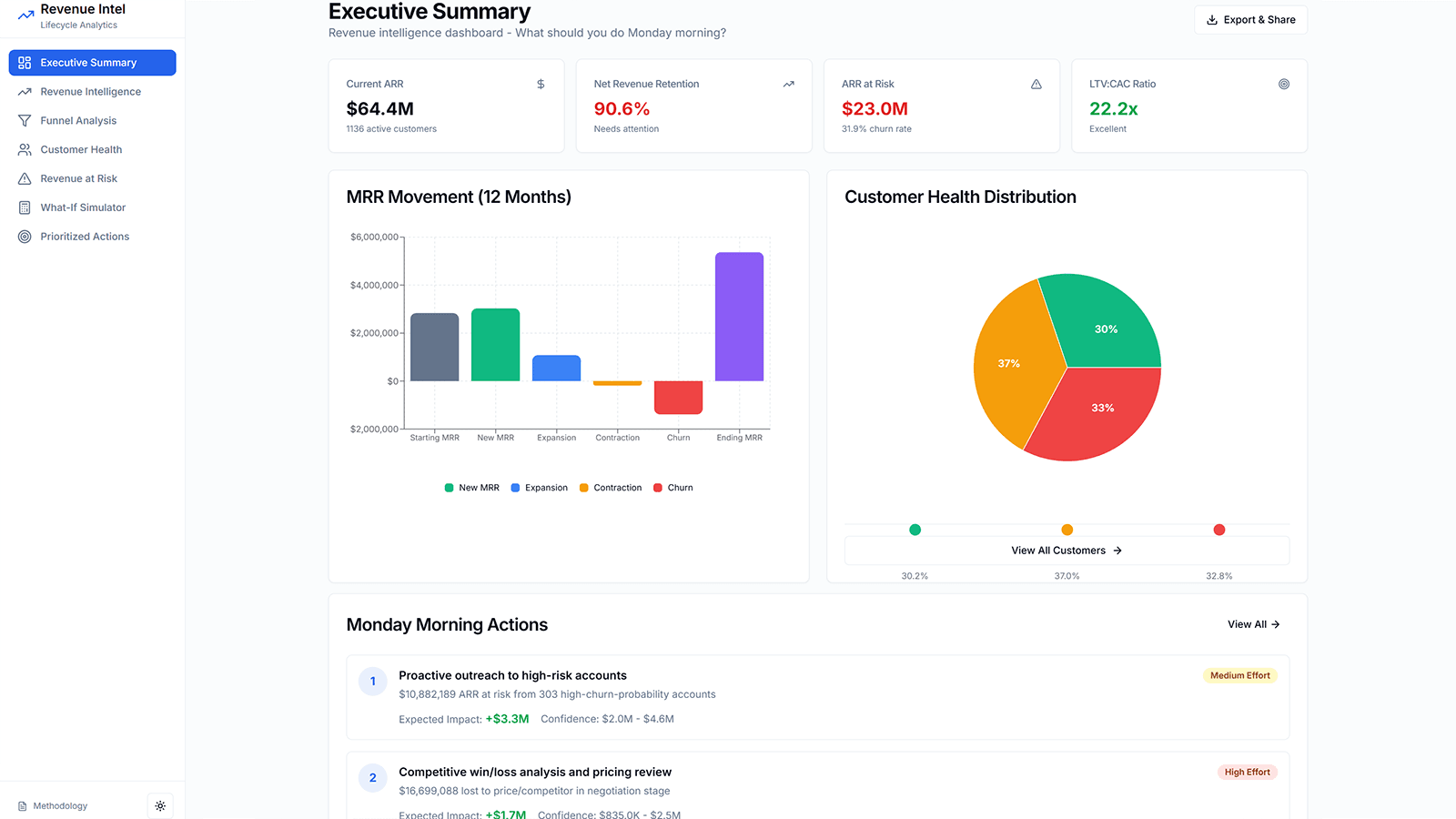Toggle the New MRR legend item

click(x=471, y=487)
